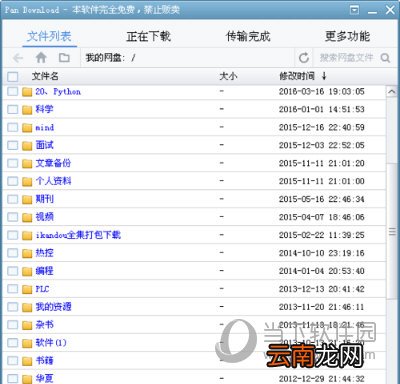The image size is (400, 384).
Task: Open the 热控 folder link
Action: (44, 253)
